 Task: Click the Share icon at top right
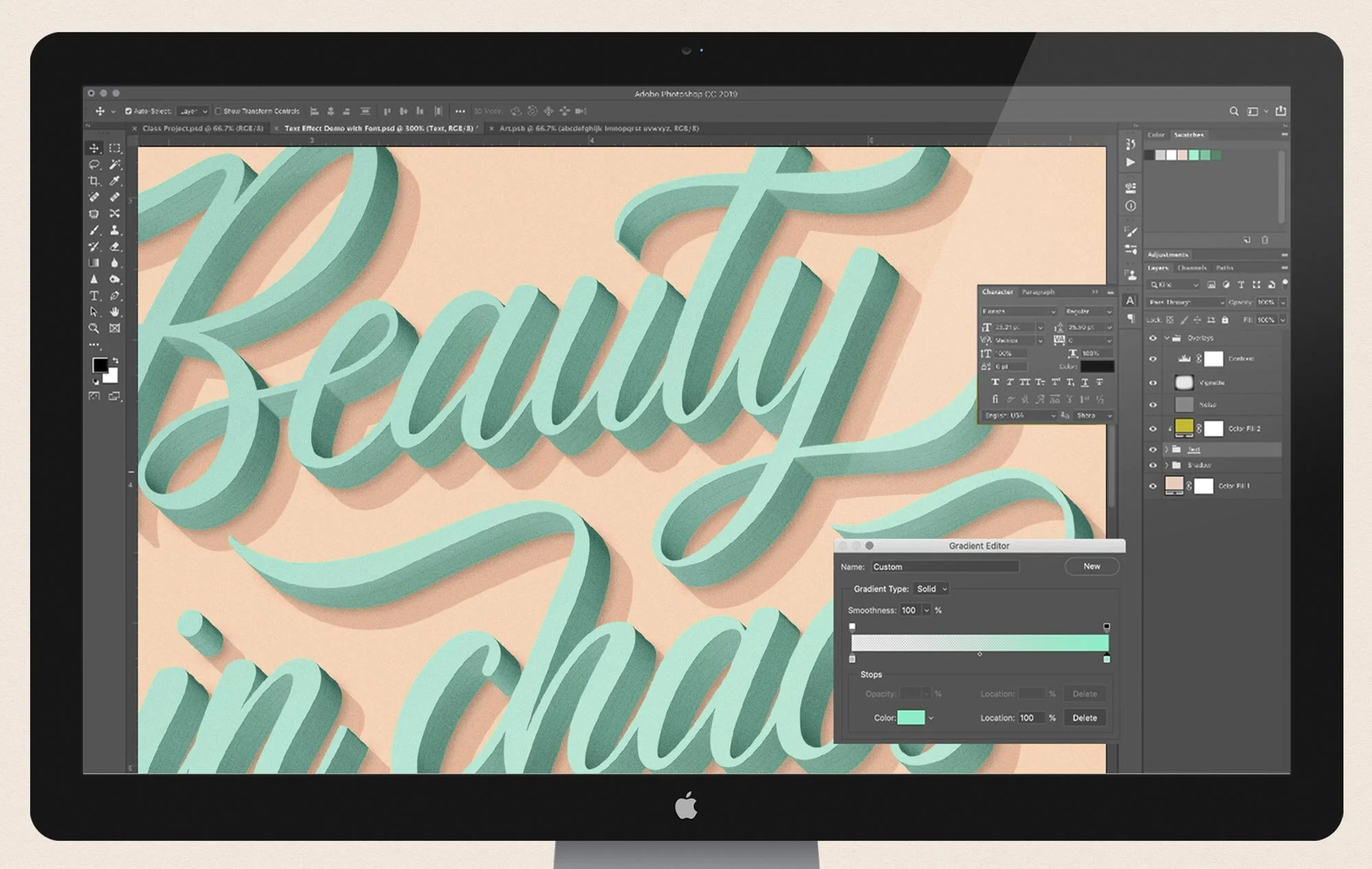(1280, 111)
